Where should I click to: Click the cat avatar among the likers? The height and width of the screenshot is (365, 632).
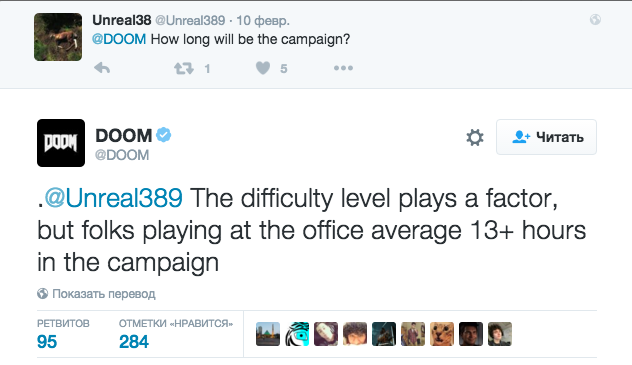pyautogui.click(x=442, y=334)
